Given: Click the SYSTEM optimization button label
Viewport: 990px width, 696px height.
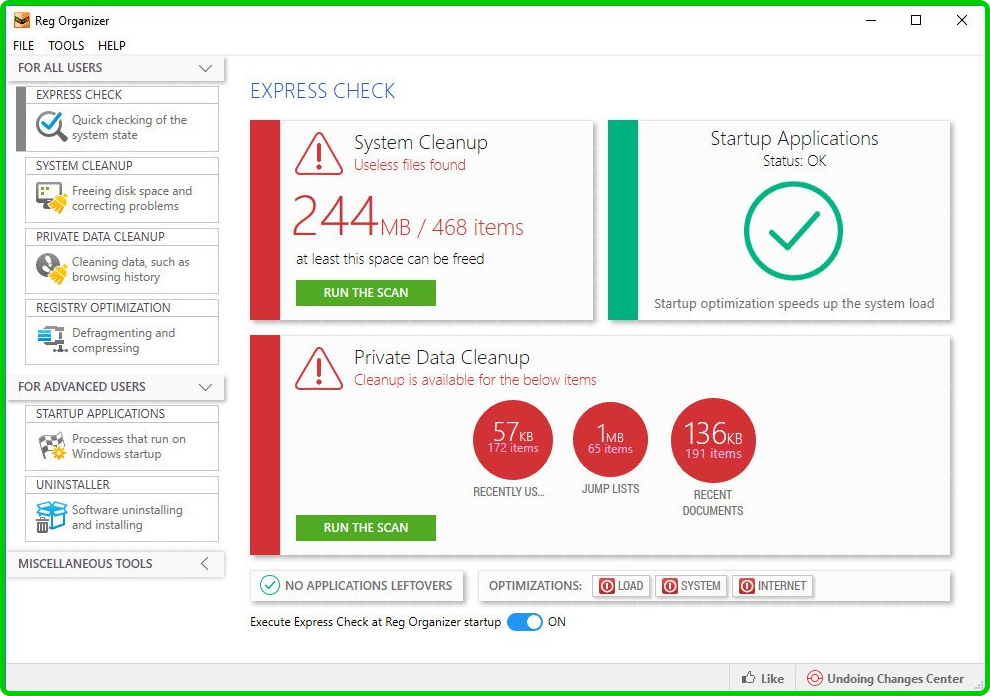Looking at the screenshot, I should [x=700, y=586].
